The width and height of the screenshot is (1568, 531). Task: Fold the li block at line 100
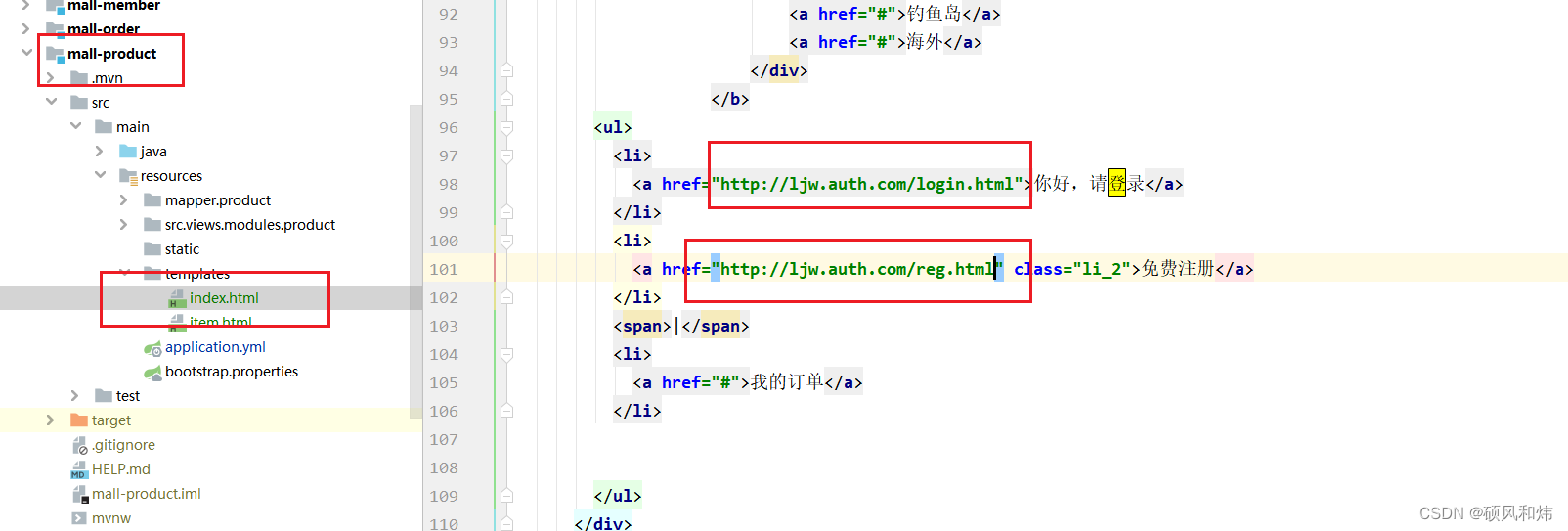507,241
